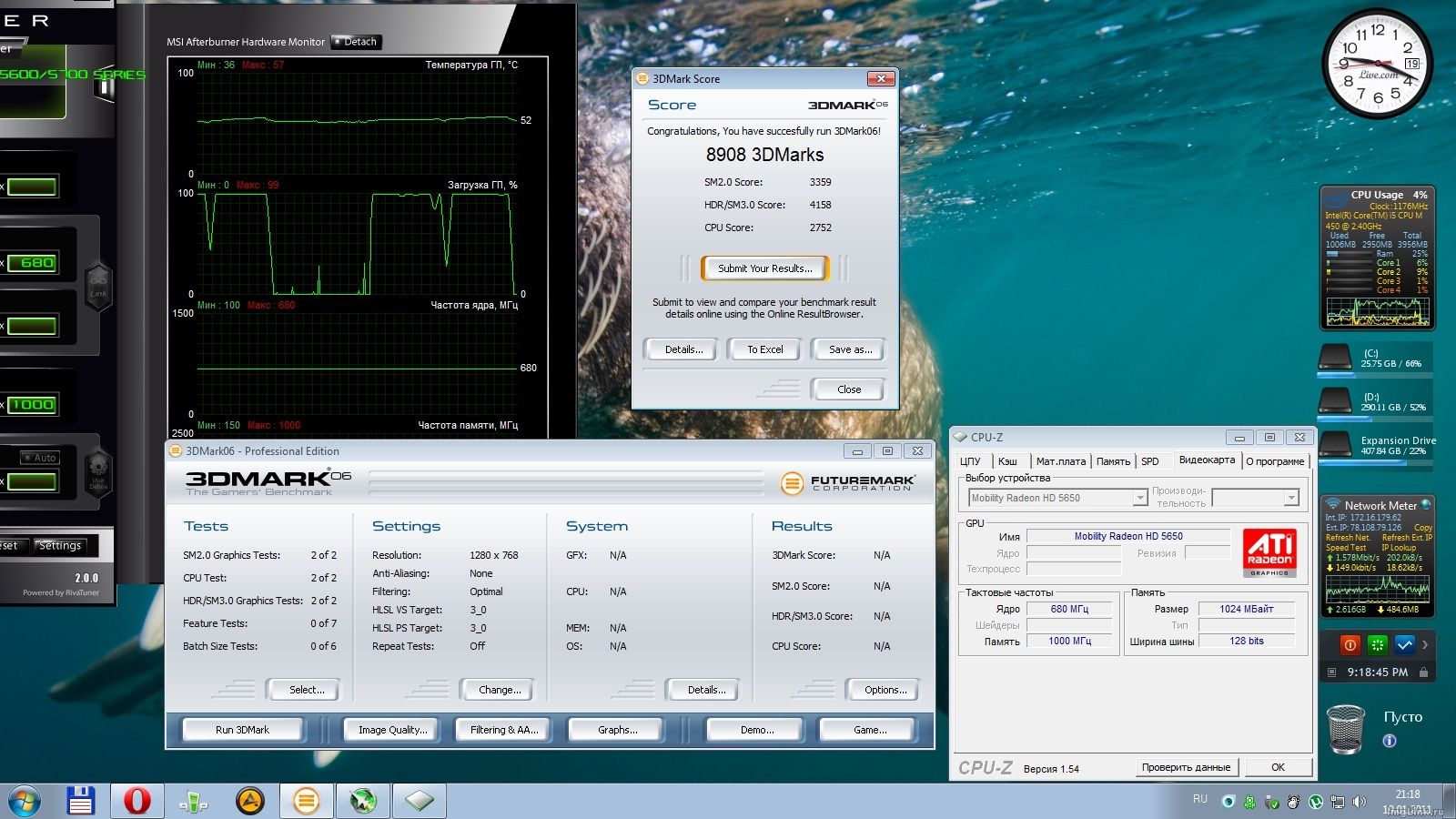The height and width of the screenshot is (819, 1456).
Task: Click Save as in score dialog
Action: click(x=850, y=349)
